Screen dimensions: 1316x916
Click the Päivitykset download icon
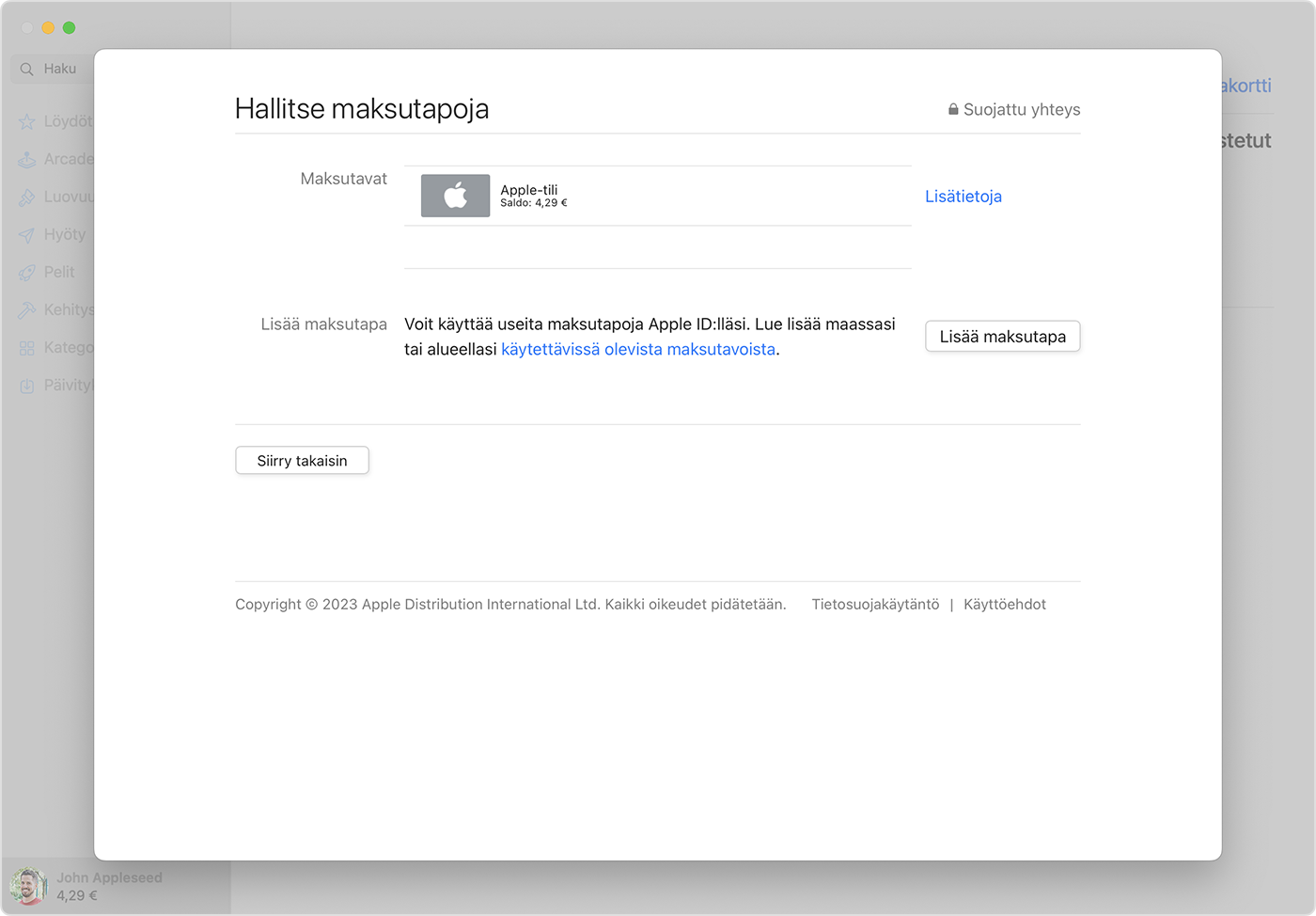pyautogui.click(x=26, y=386)
